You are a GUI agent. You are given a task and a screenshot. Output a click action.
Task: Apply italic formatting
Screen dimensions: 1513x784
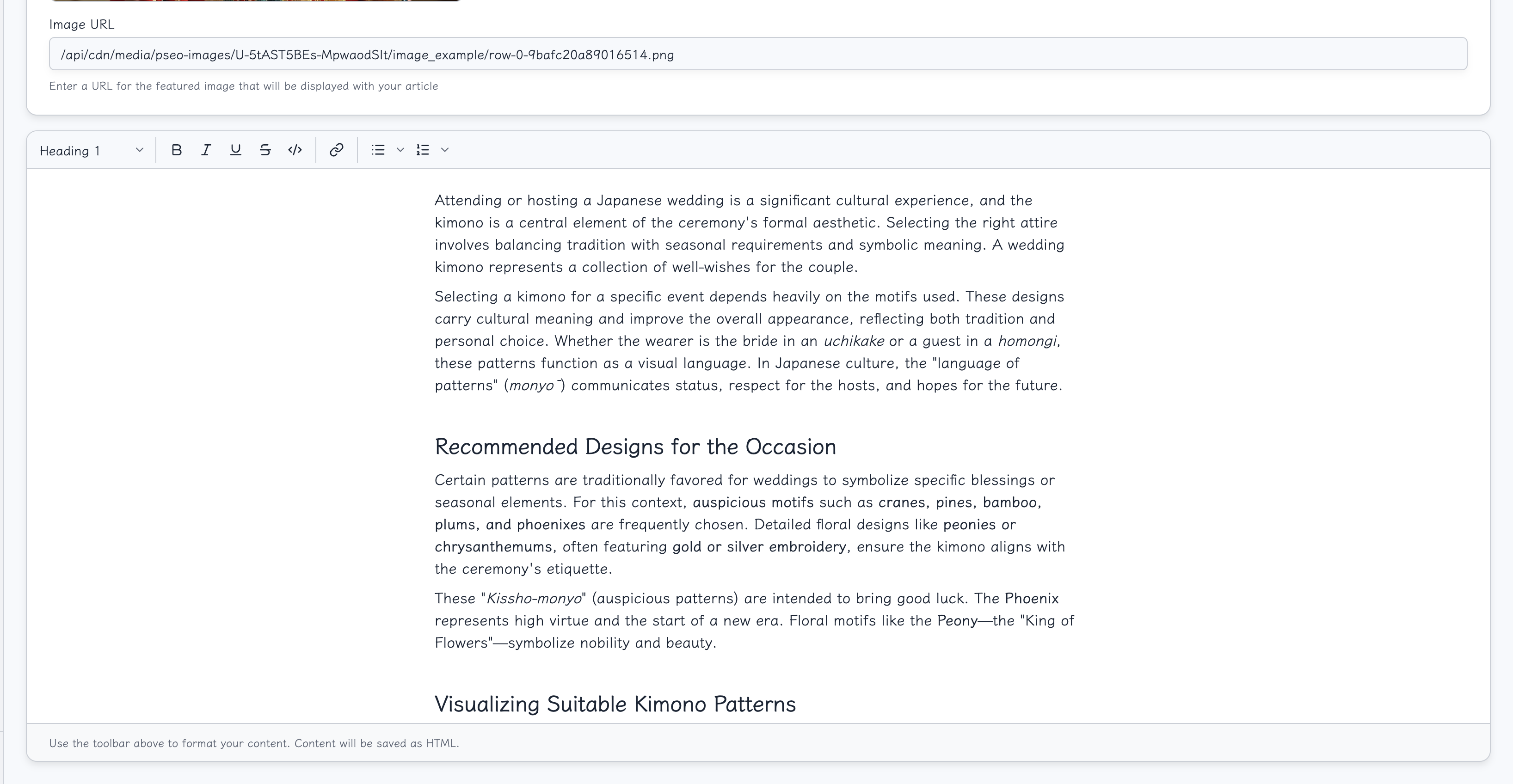(x=206, y=150)
